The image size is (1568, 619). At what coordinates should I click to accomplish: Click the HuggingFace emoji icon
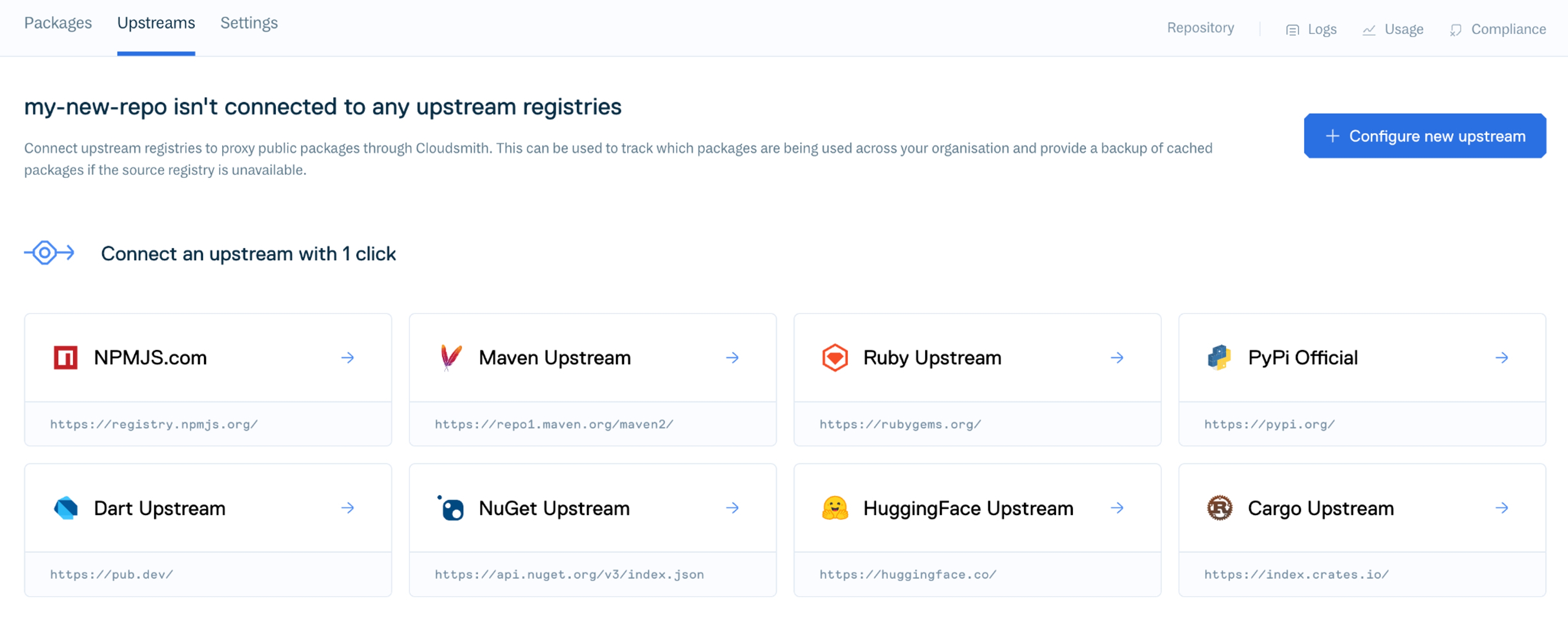click(x=835, y=508)
